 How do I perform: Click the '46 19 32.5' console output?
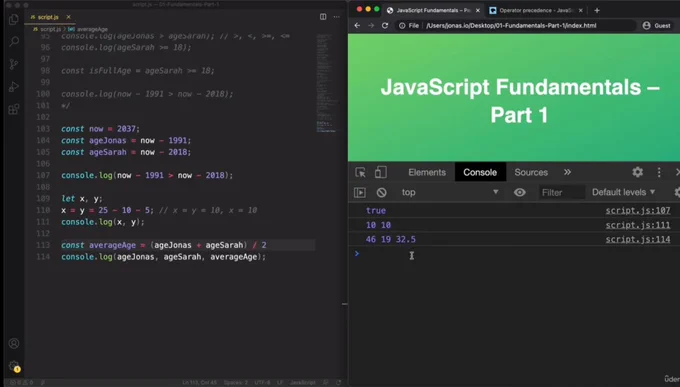390,239
